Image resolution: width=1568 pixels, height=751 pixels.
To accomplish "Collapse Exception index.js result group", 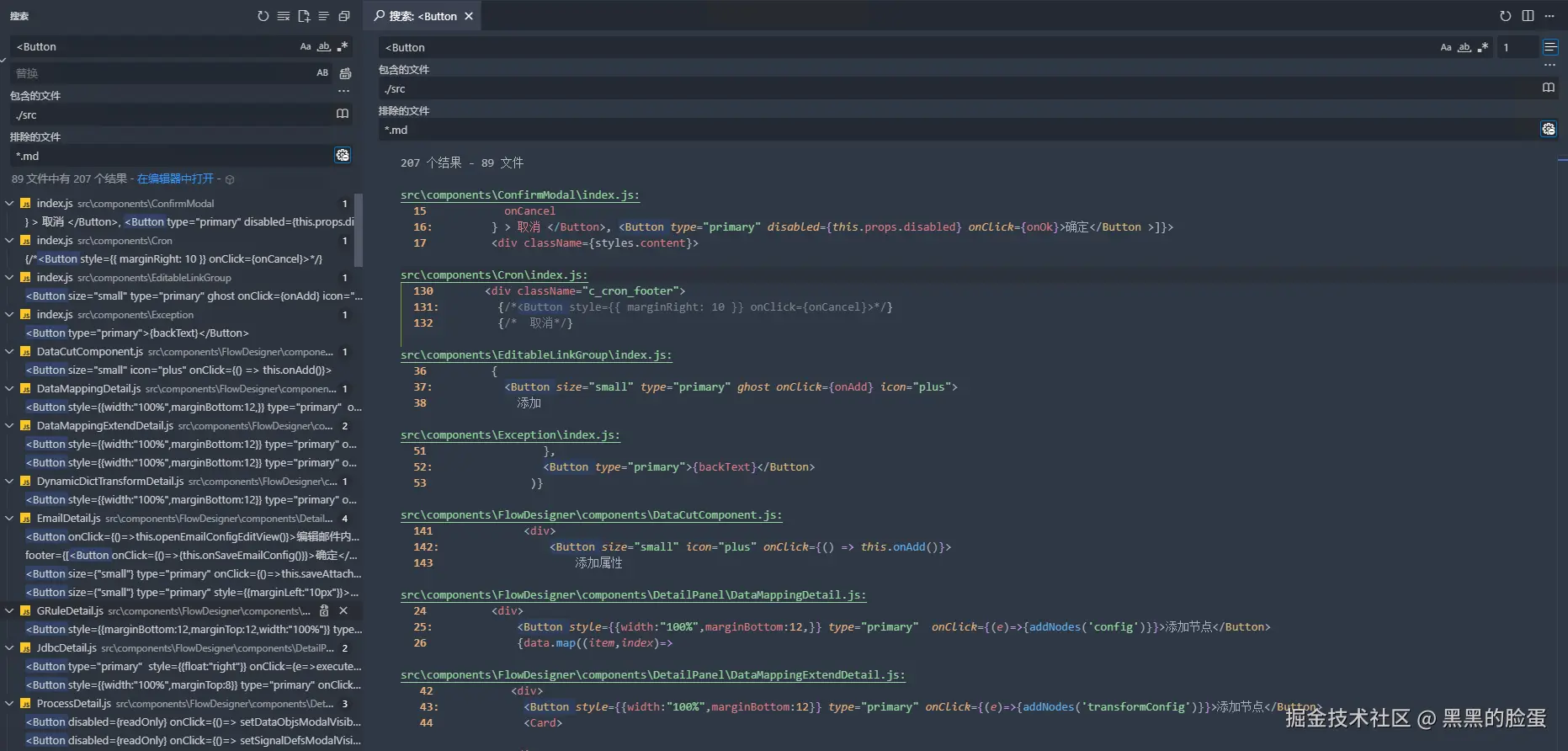I will pos(9,314).
